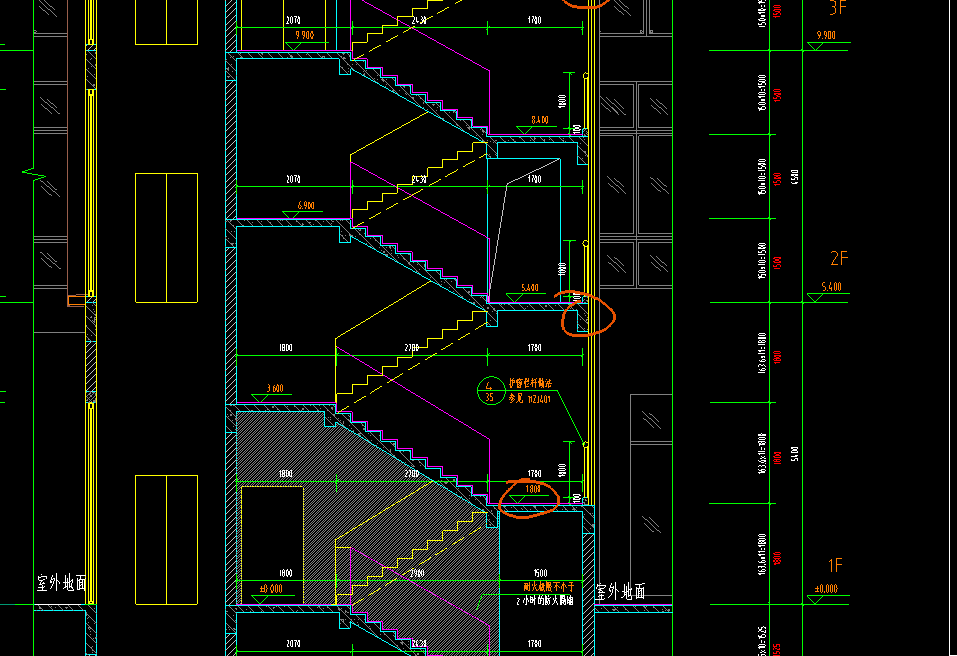Click the 4/35 detail callout circle

tap(489, 391)
